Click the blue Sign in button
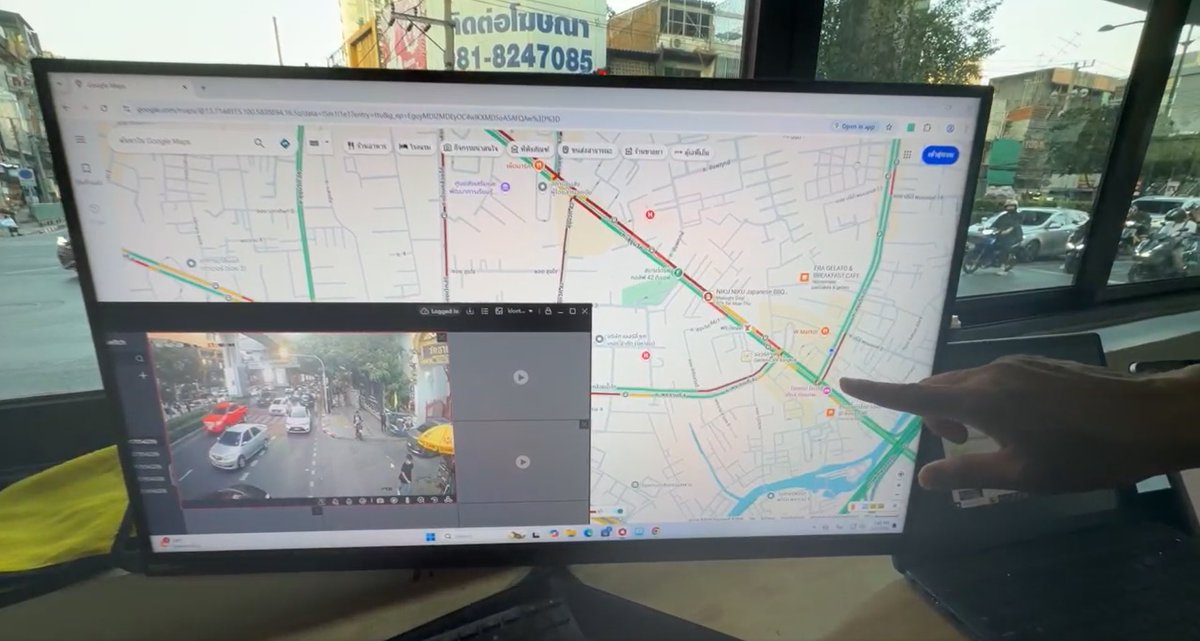The width and height of the screenshot is (1200, 641). click(x=940, y=155)
